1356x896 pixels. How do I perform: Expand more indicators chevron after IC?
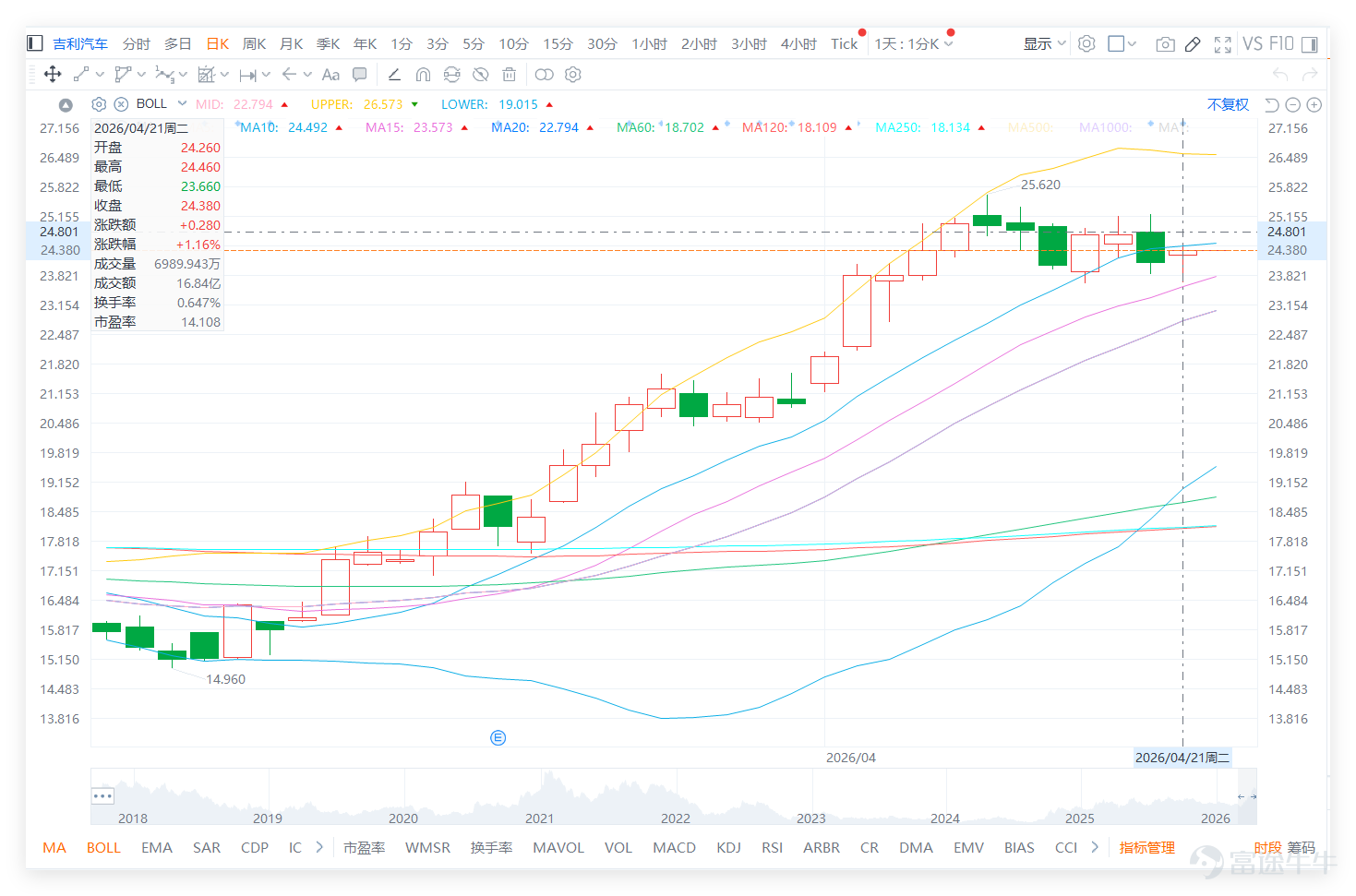click(319, 847)
